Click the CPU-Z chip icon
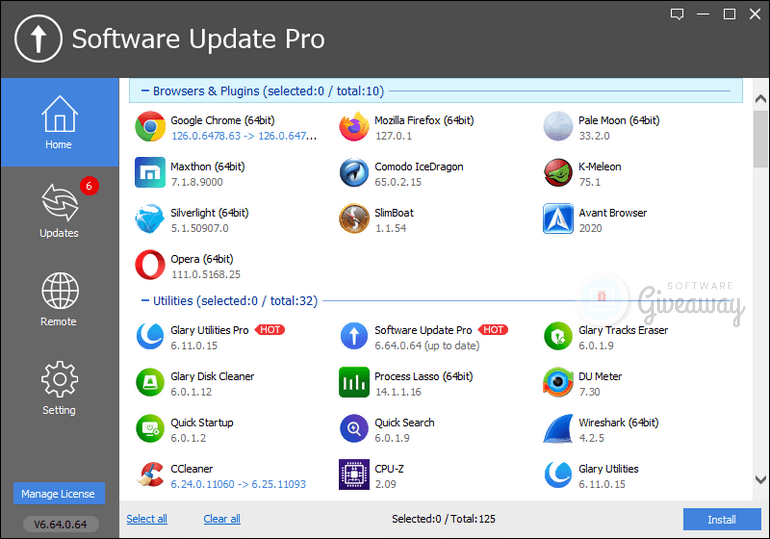This screenshot has height=539, width=770. tap(354, 475)
